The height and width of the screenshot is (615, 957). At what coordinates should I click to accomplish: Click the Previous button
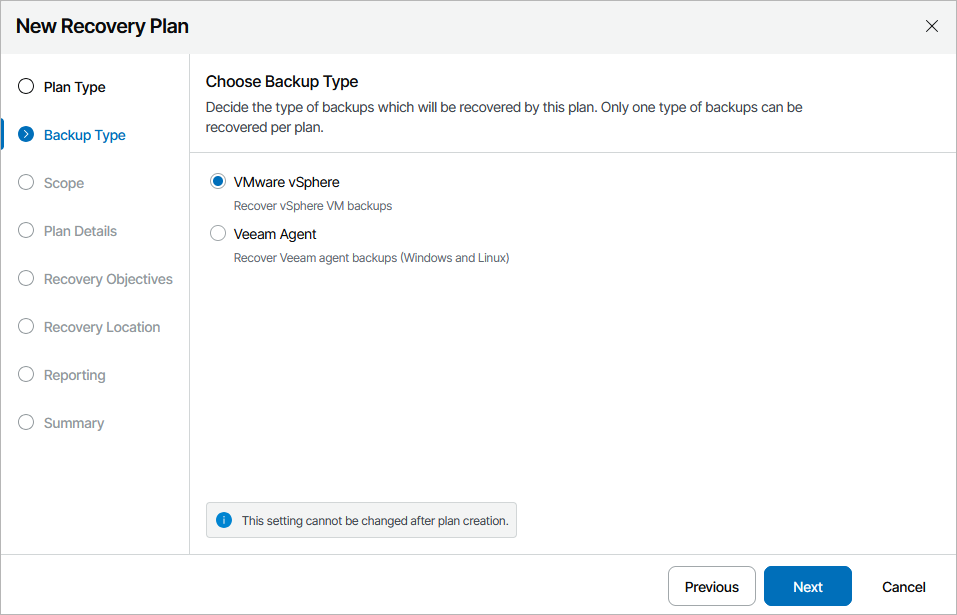point(711,586)
